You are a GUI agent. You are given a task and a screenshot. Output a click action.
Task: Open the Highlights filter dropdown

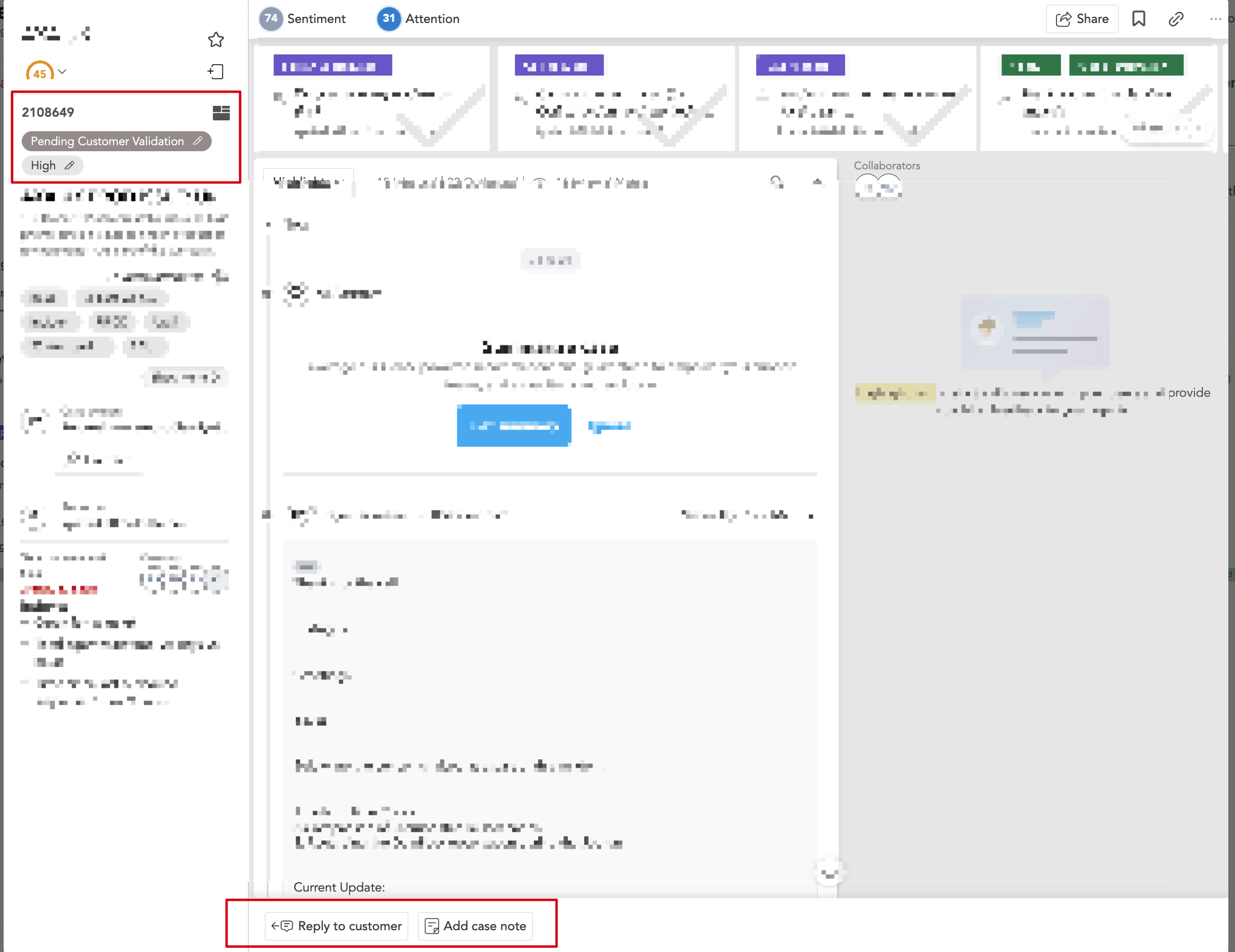pos(308,181)
